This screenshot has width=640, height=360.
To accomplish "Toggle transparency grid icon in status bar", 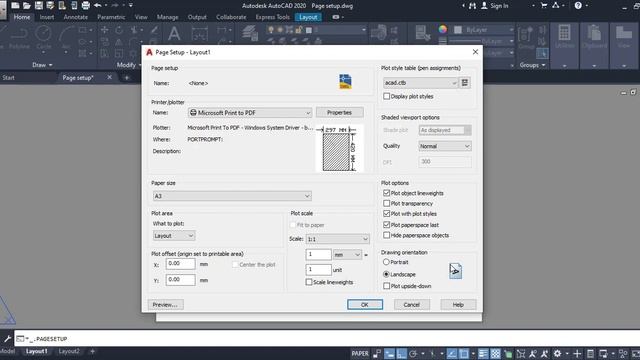I will tap(496, 354).
